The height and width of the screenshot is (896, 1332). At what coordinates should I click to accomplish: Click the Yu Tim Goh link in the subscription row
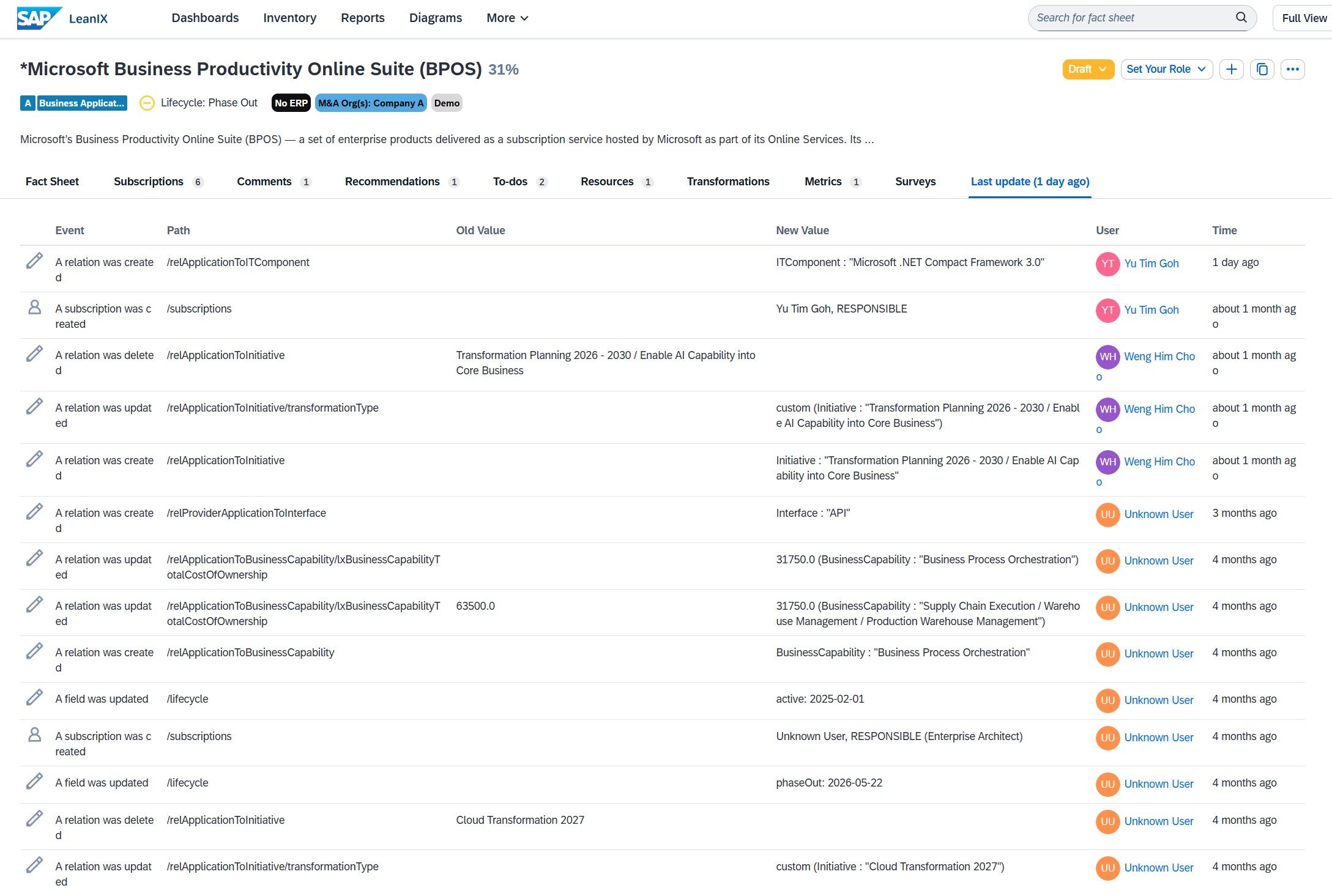tap(1151, 310)
